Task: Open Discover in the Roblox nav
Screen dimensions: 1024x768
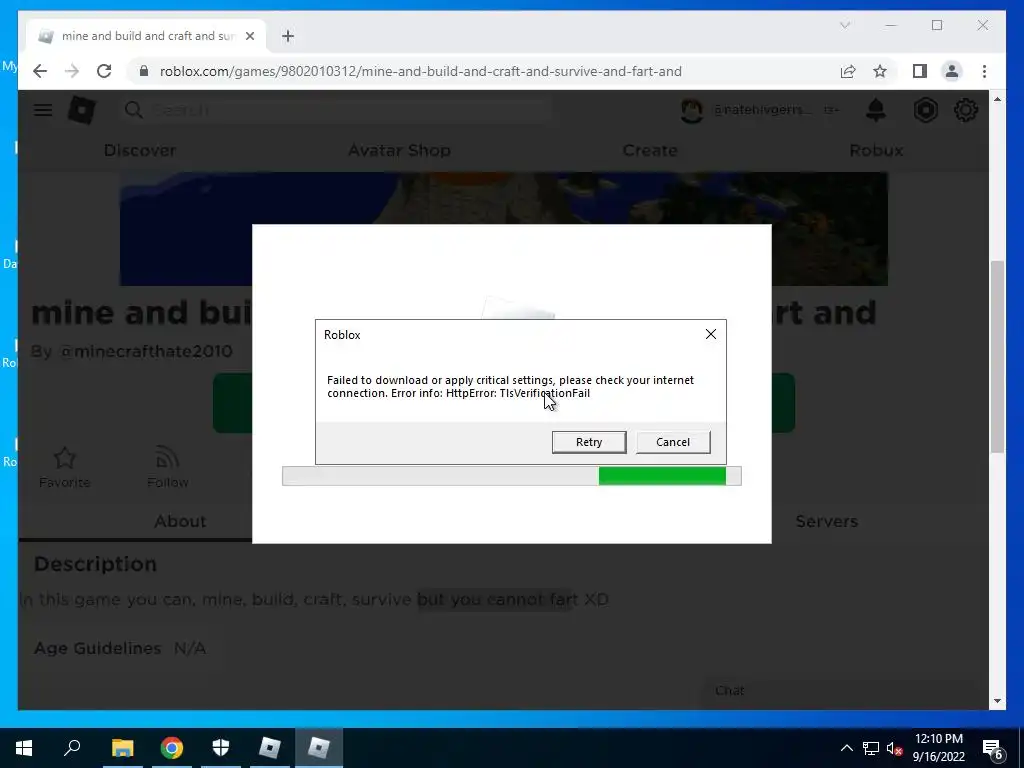Action: click(140, 150)
